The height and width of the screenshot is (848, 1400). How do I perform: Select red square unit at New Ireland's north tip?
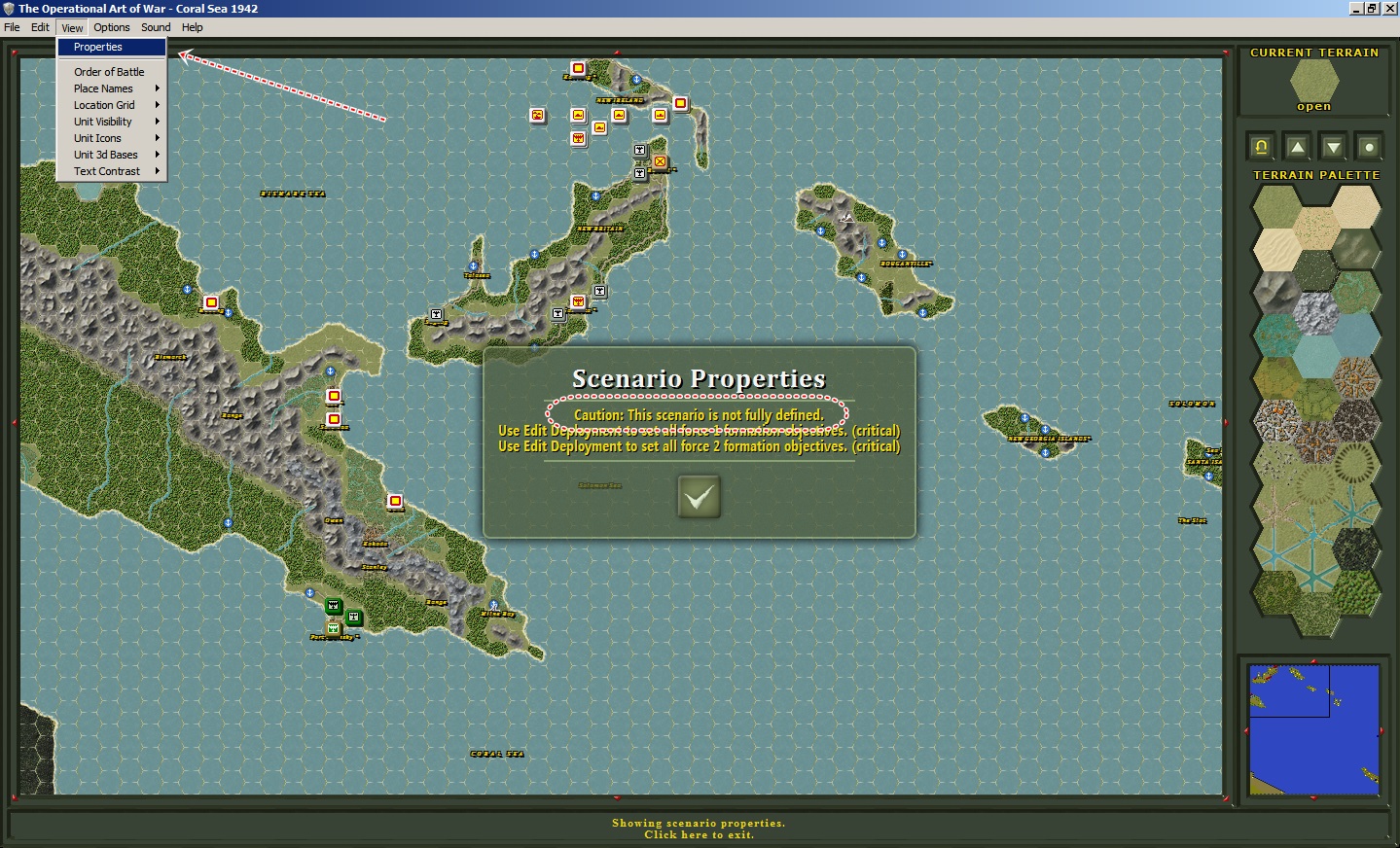578,68
